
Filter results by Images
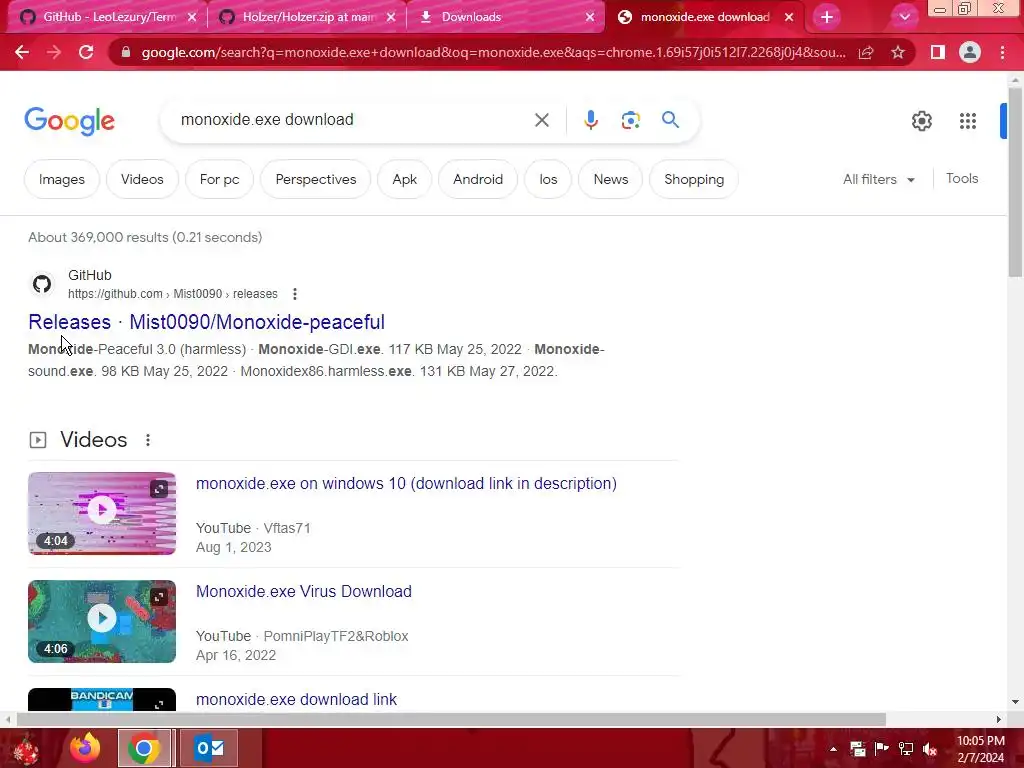click(61, 179)
